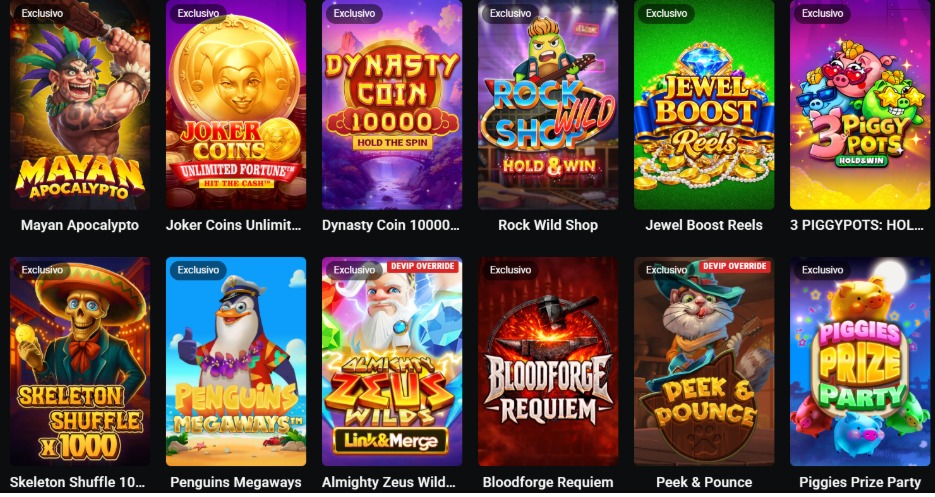The width and height of the screenshot is (935, 497).
Task: Click the DEVIP OVERRIDE badge on Peek & Pounce
Action: point(735,266)
